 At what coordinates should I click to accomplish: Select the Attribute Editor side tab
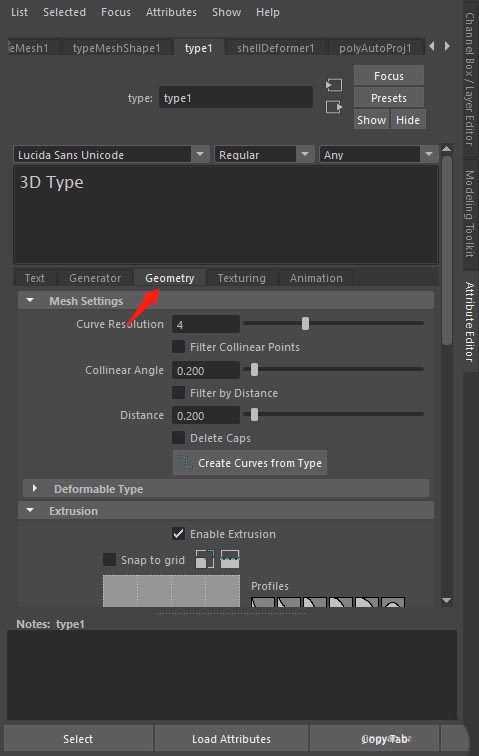(x=470, y=321)
